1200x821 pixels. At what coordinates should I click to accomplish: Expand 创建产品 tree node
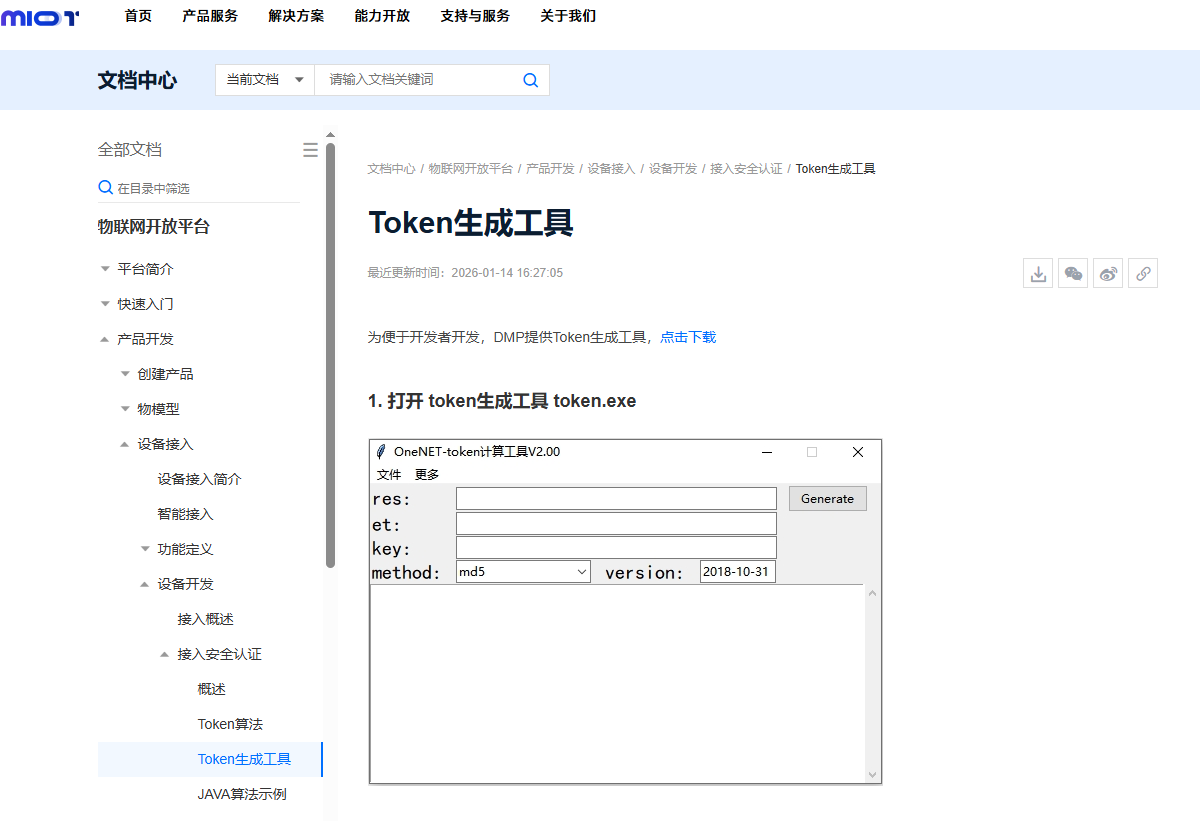(x=125, y=374)
